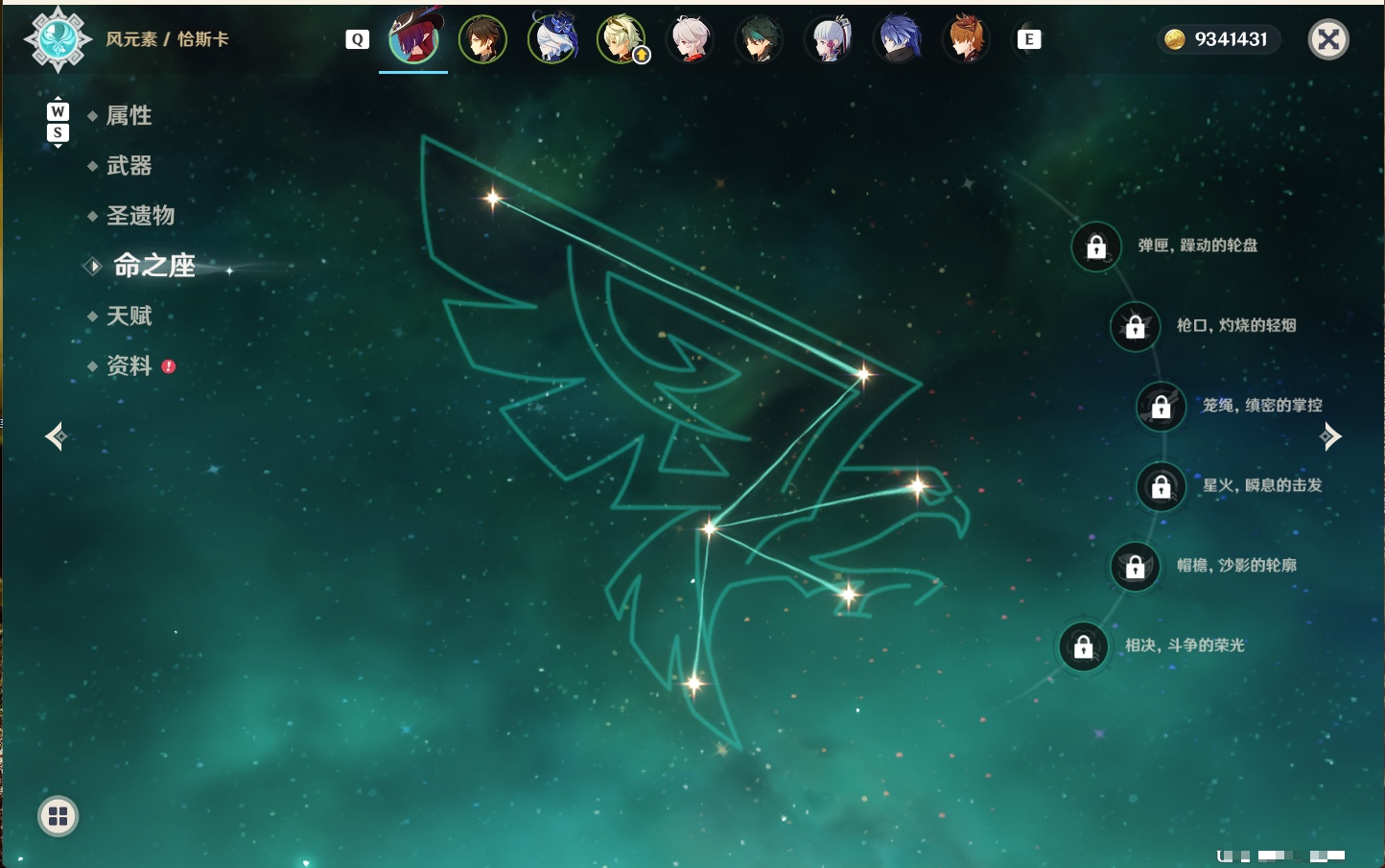Open the 资料 profile menu
1385x868 pixels.
(x=129, y=365)
